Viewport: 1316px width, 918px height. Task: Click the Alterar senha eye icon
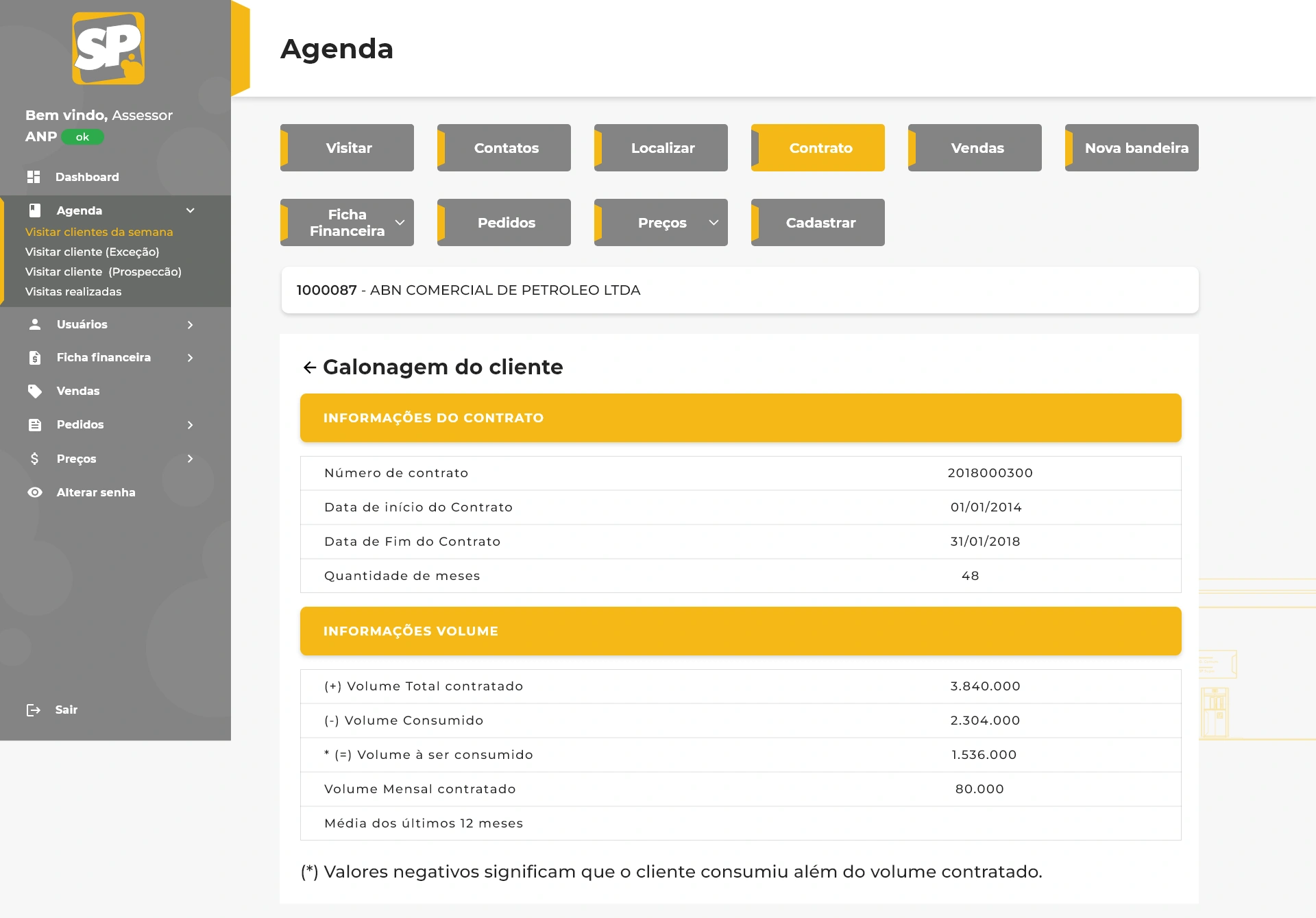[35, 492]
